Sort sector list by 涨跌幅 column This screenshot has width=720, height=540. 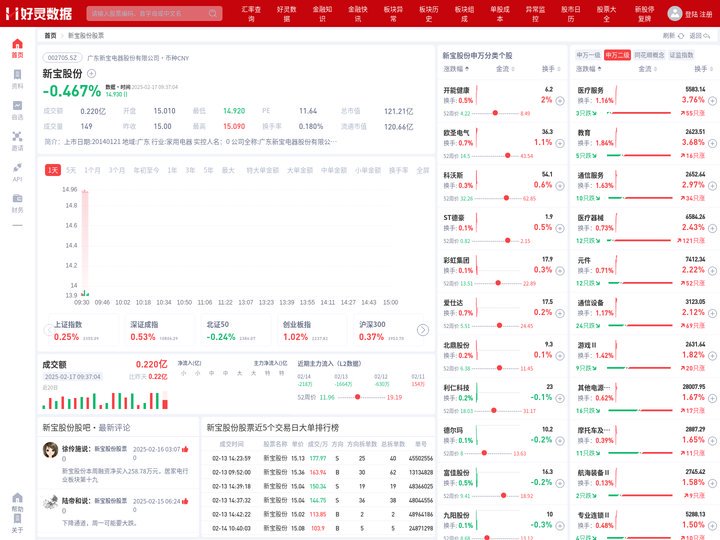589,69
